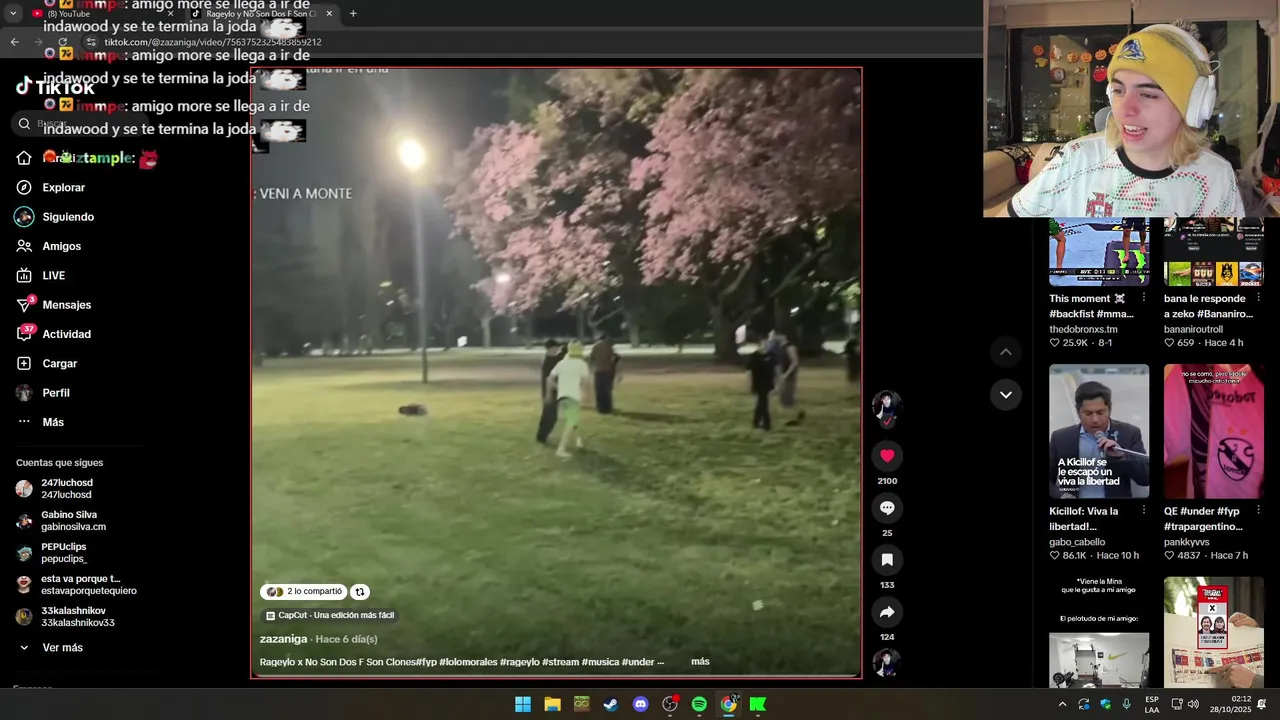Open gabo_cabello author link
This screenshot has width=1280, height=720.
[x=1077, y=542]
